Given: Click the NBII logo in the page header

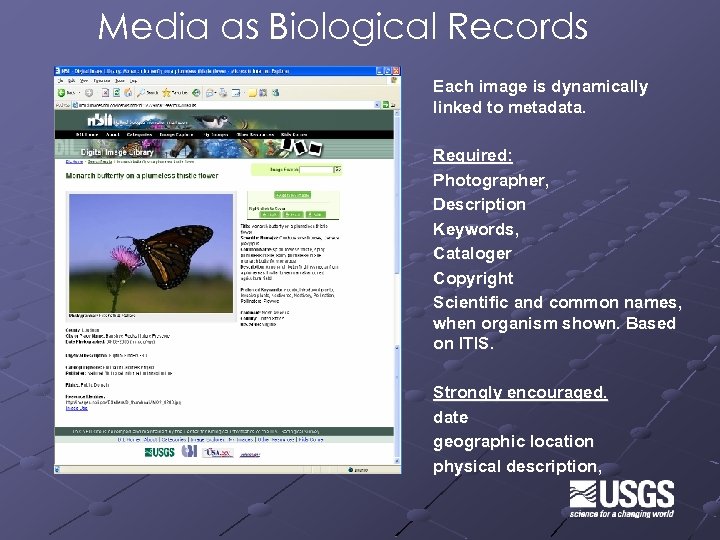Looking at the screenshot, I should pos(100,120).
